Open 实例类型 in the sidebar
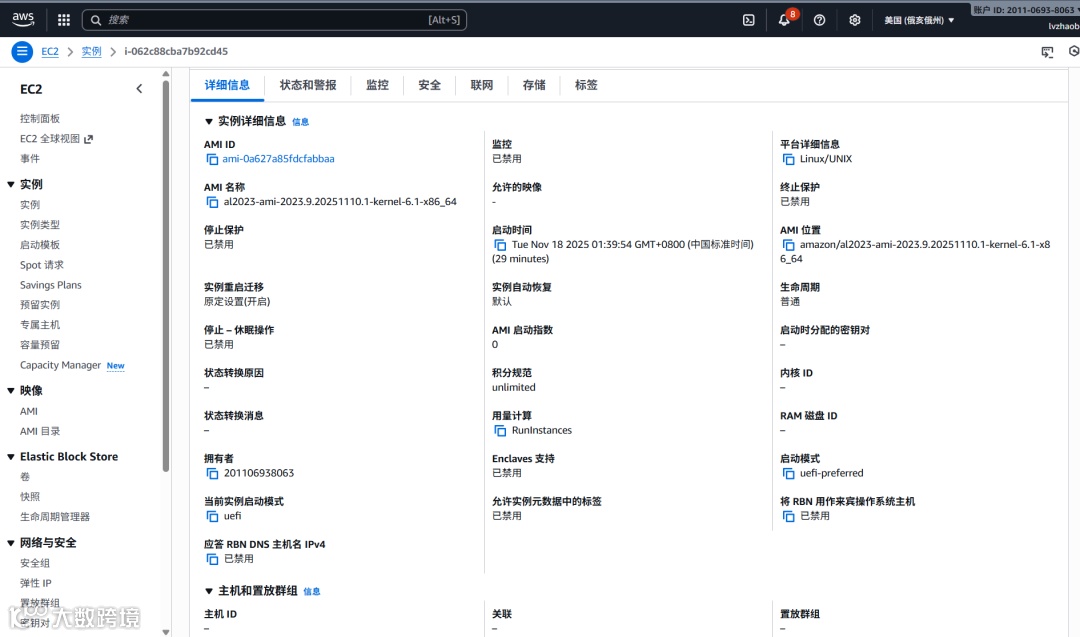 point(40,224)
